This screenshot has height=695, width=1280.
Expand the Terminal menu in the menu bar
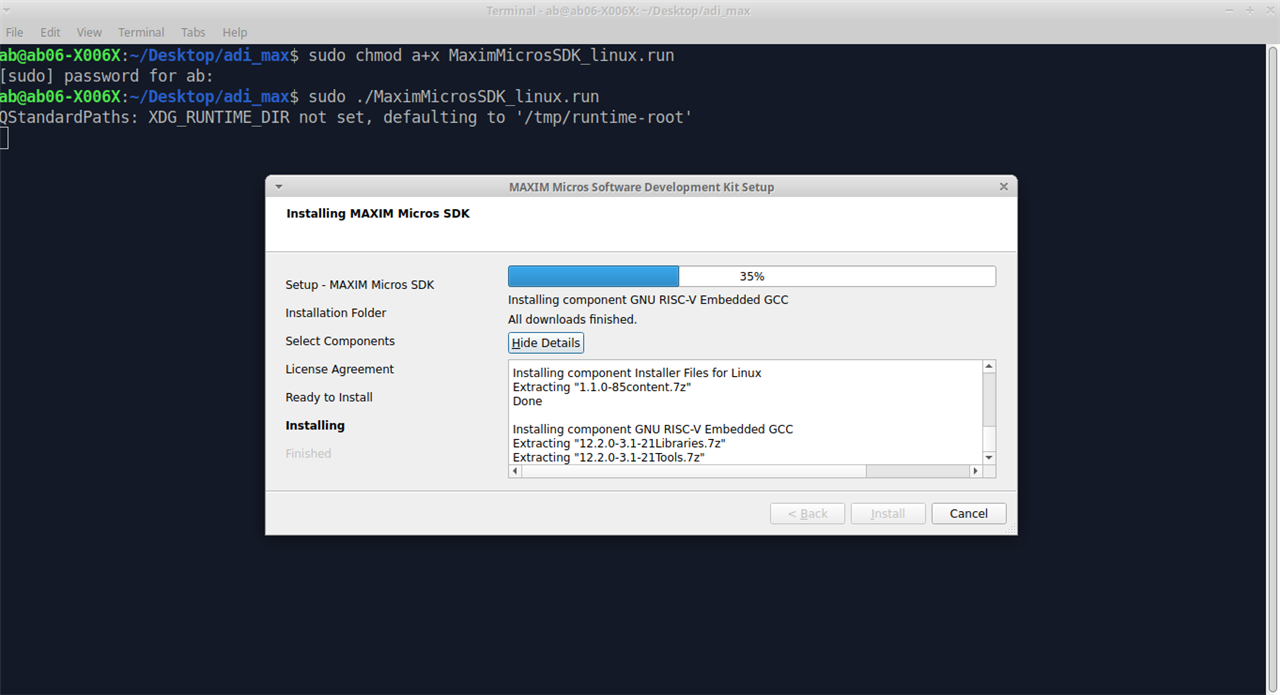141,32
